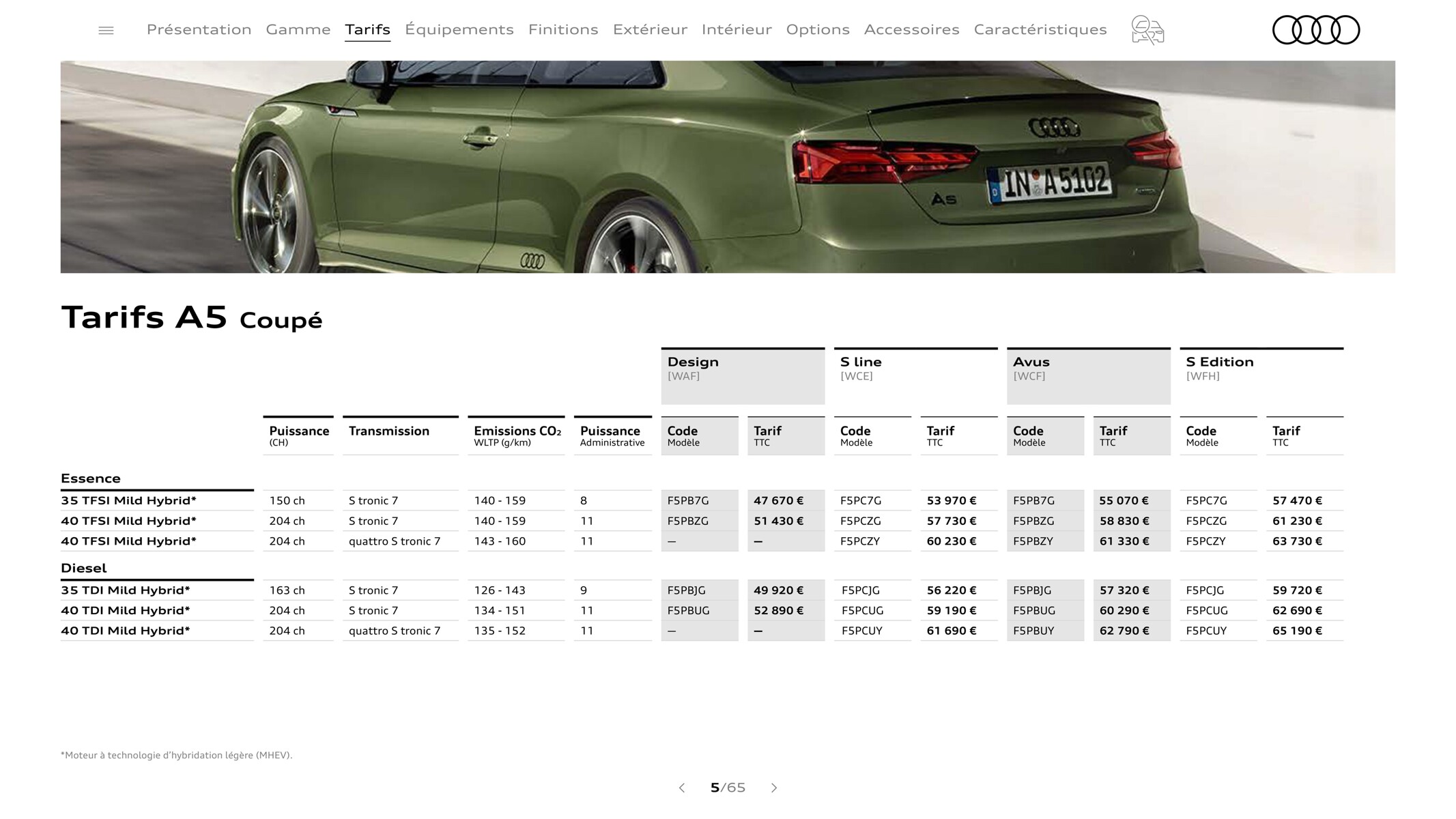This screenshot has width=1456, height=819.
Task: Click the 59 720 € S Edition price
Action: [x=1298, y=590]
